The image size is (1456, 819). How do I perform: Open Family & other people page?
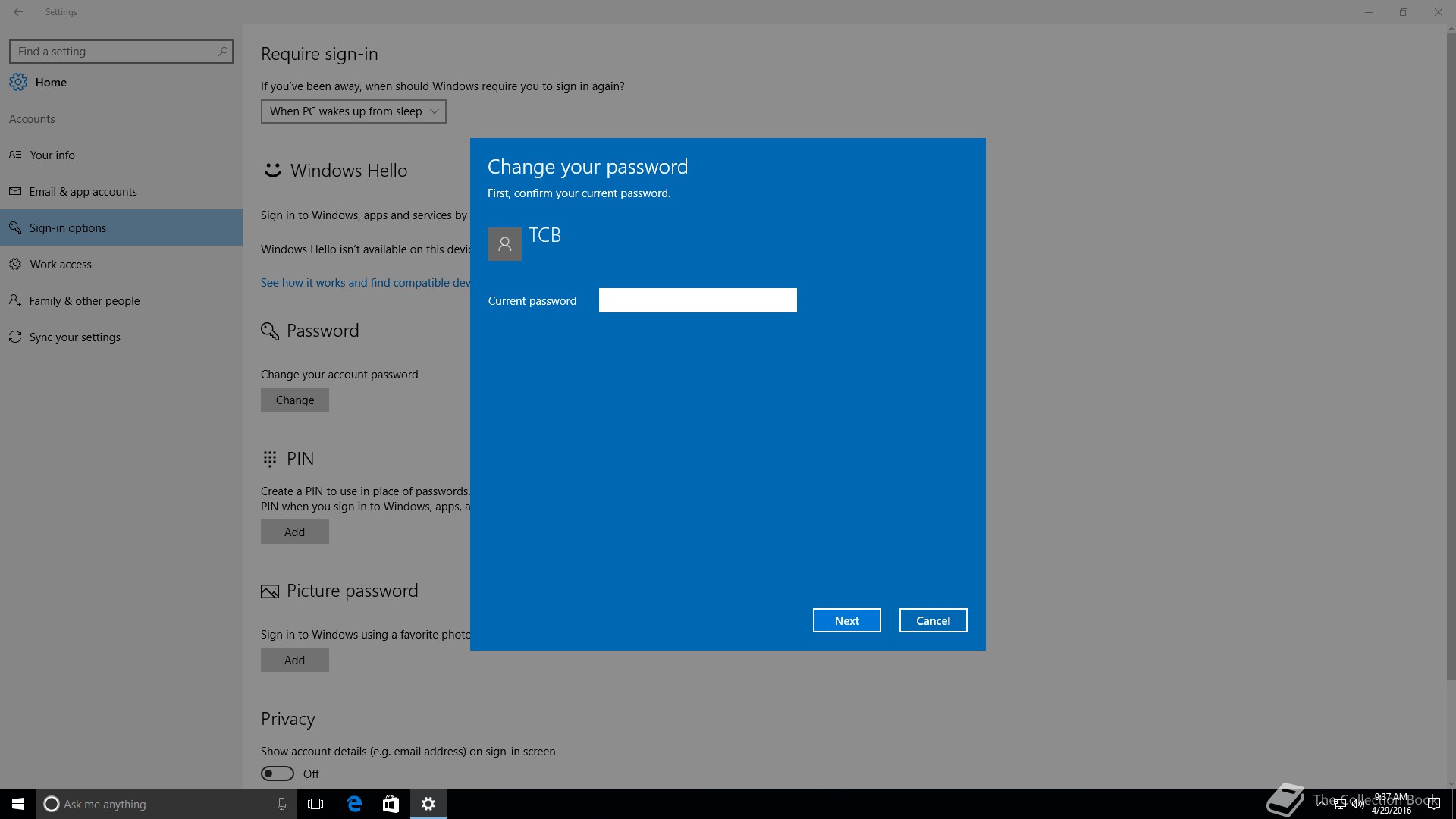click(x=121, y=300)
